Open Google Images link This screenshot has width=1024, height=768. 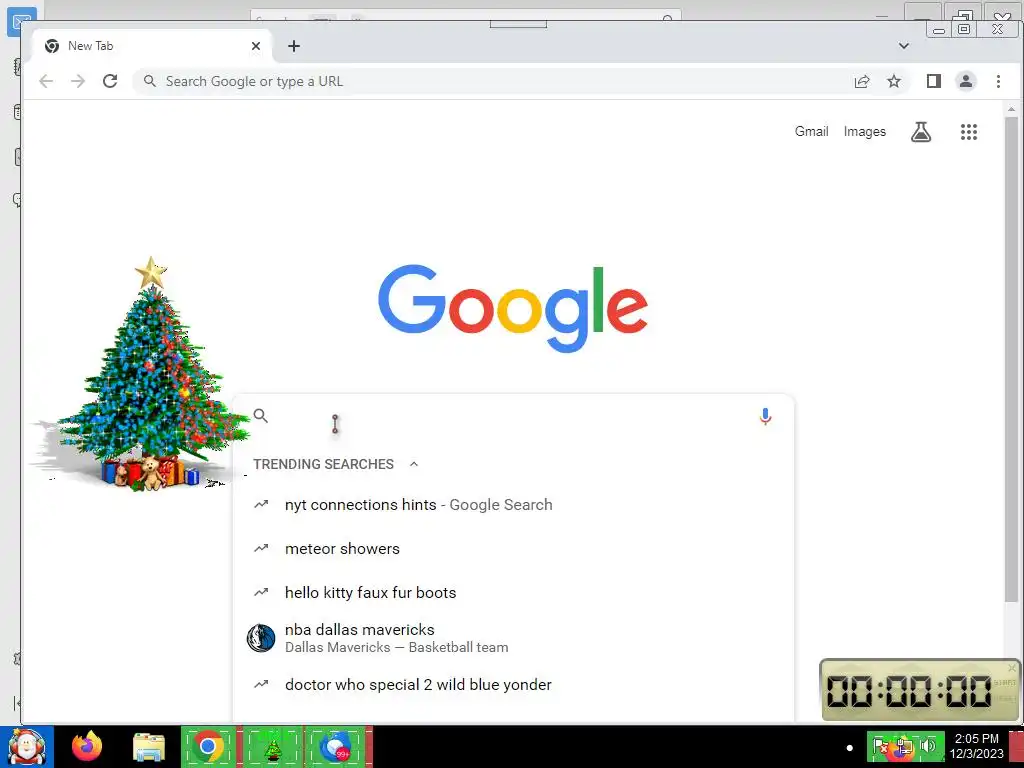pyautogui.click(x=865, y=131)
